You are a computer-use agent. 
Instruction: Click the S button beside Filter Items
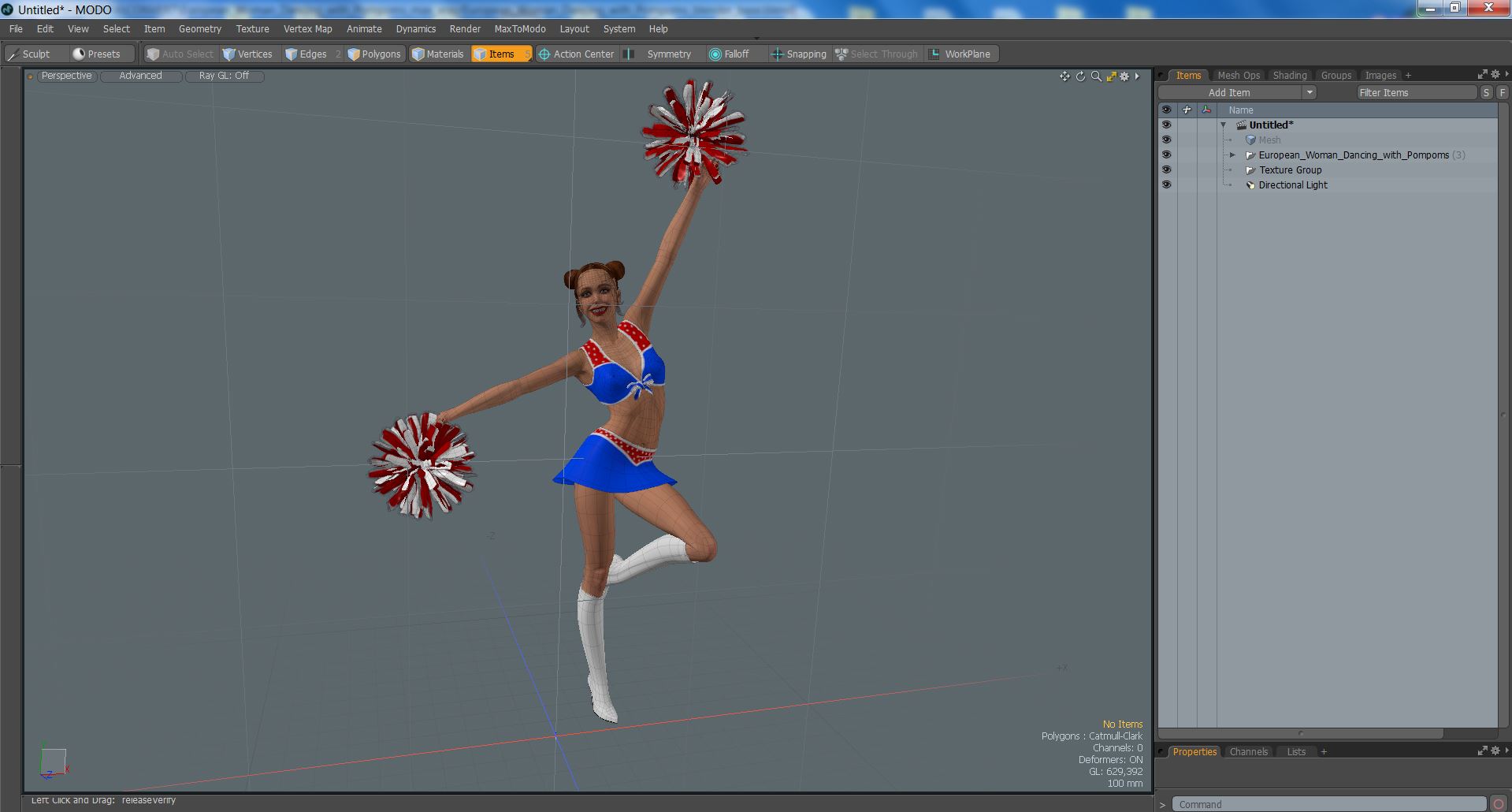pyautogui.click(x=1486, y=92)
